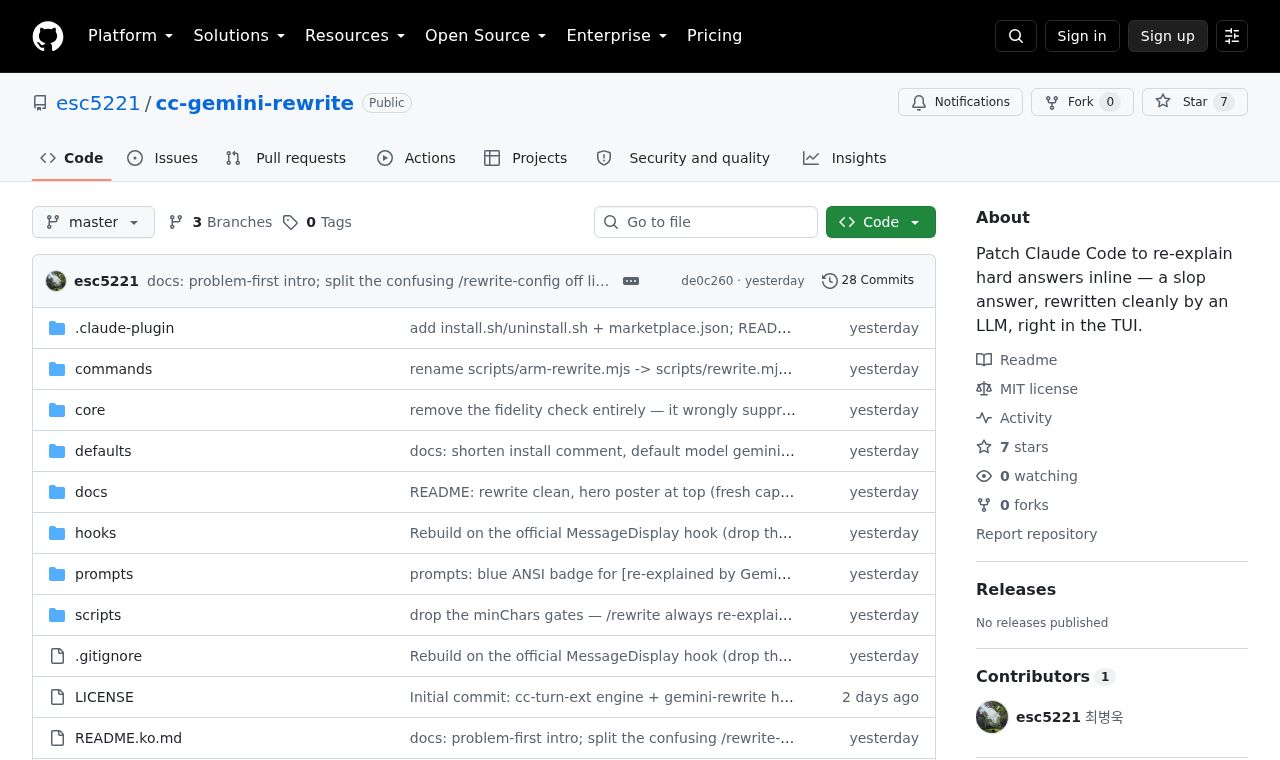Open the Open Source dropdown menu
The image size is (1280, 760).
[486, 36]
